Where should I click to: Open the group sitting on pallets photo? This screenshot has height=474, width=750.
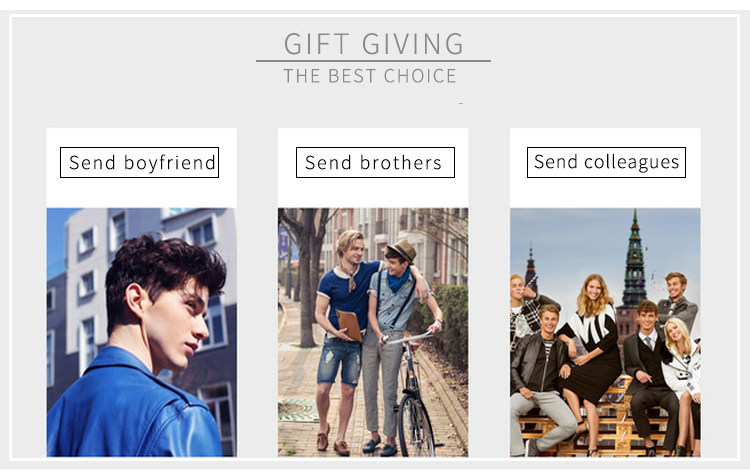(x=605, y=332)
